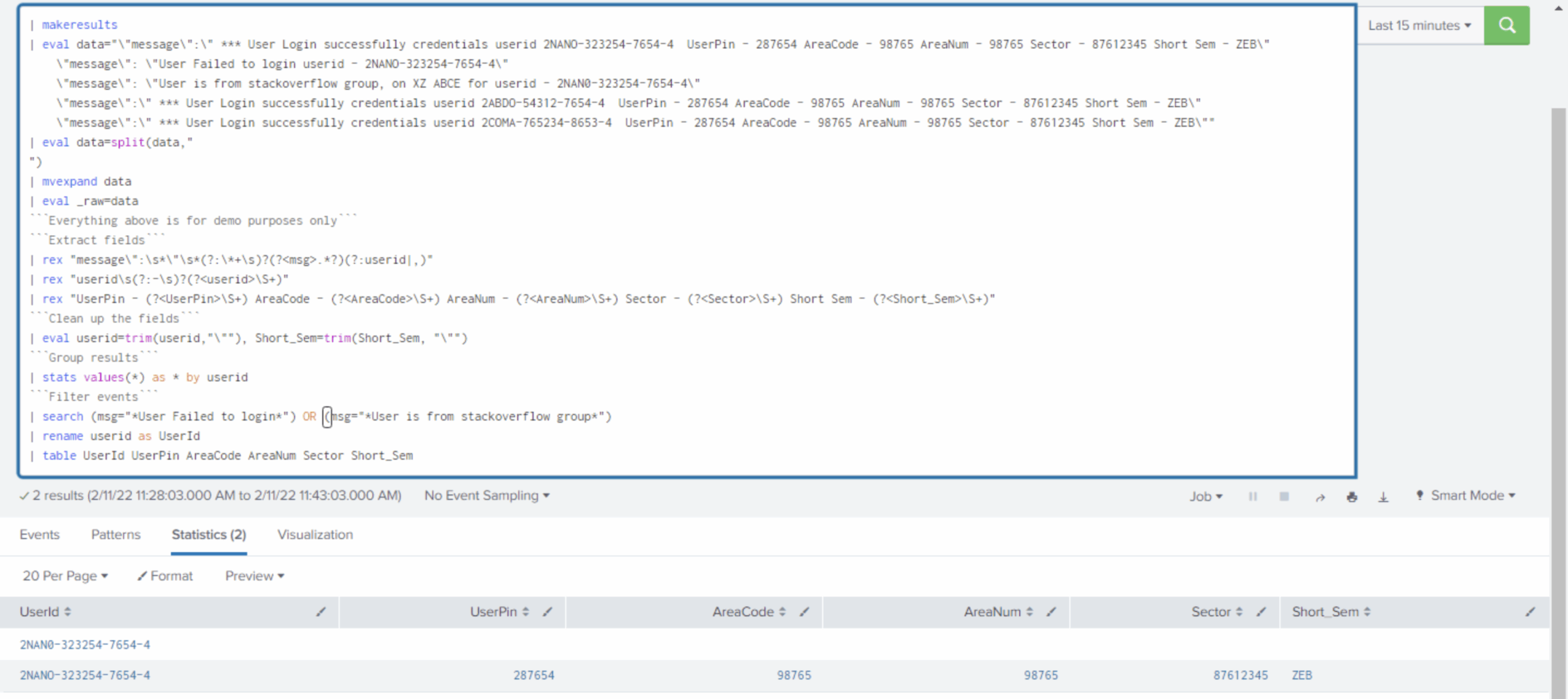The height and width of the screenshot is (699, 1568).
Task: Open the Last 15 minutes time range picker
Action: pyautogui.click(x=1420, y=25)
